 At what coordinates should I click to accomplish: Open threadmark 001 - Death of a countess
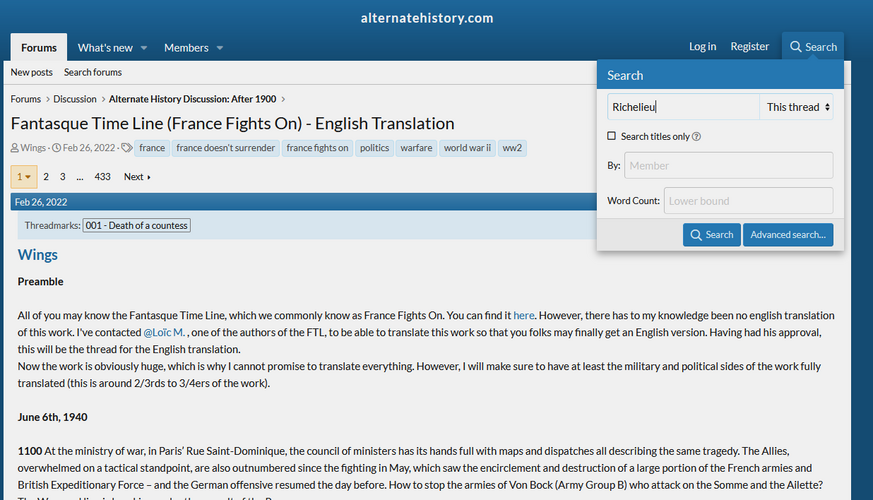tap(136, 226)
